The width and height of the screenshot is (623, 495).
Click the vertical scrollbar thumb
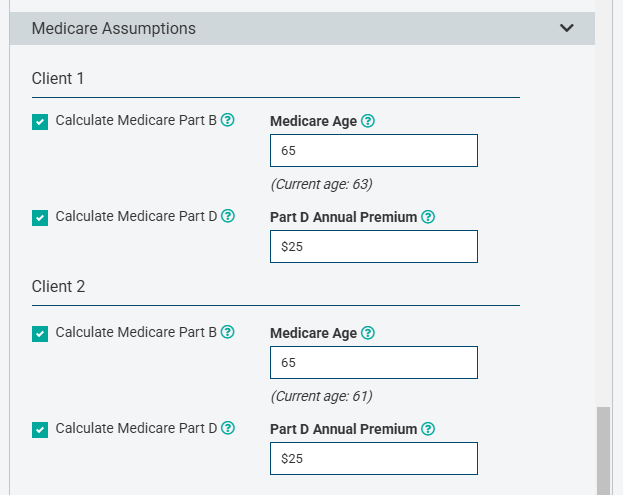603,451
